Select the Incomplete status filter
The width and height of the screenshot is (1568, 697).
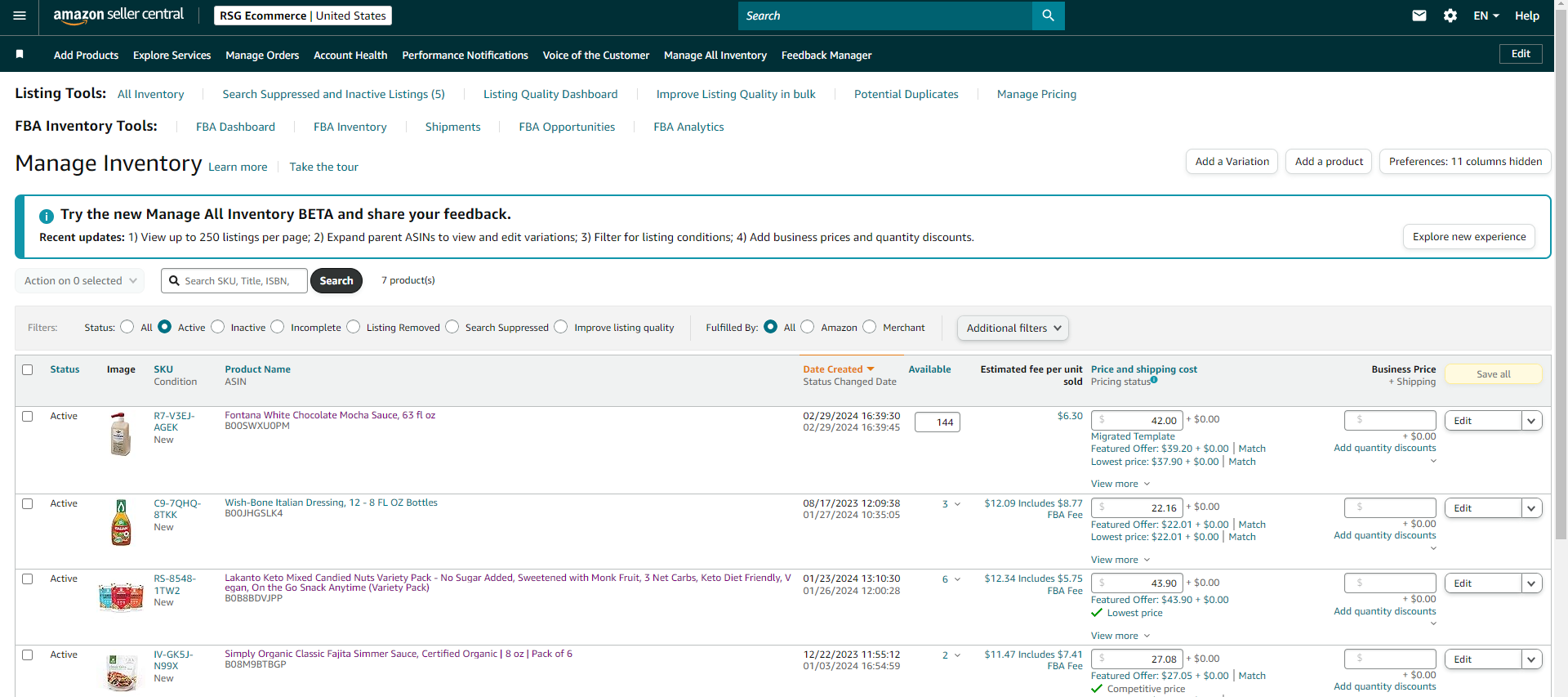278,327
